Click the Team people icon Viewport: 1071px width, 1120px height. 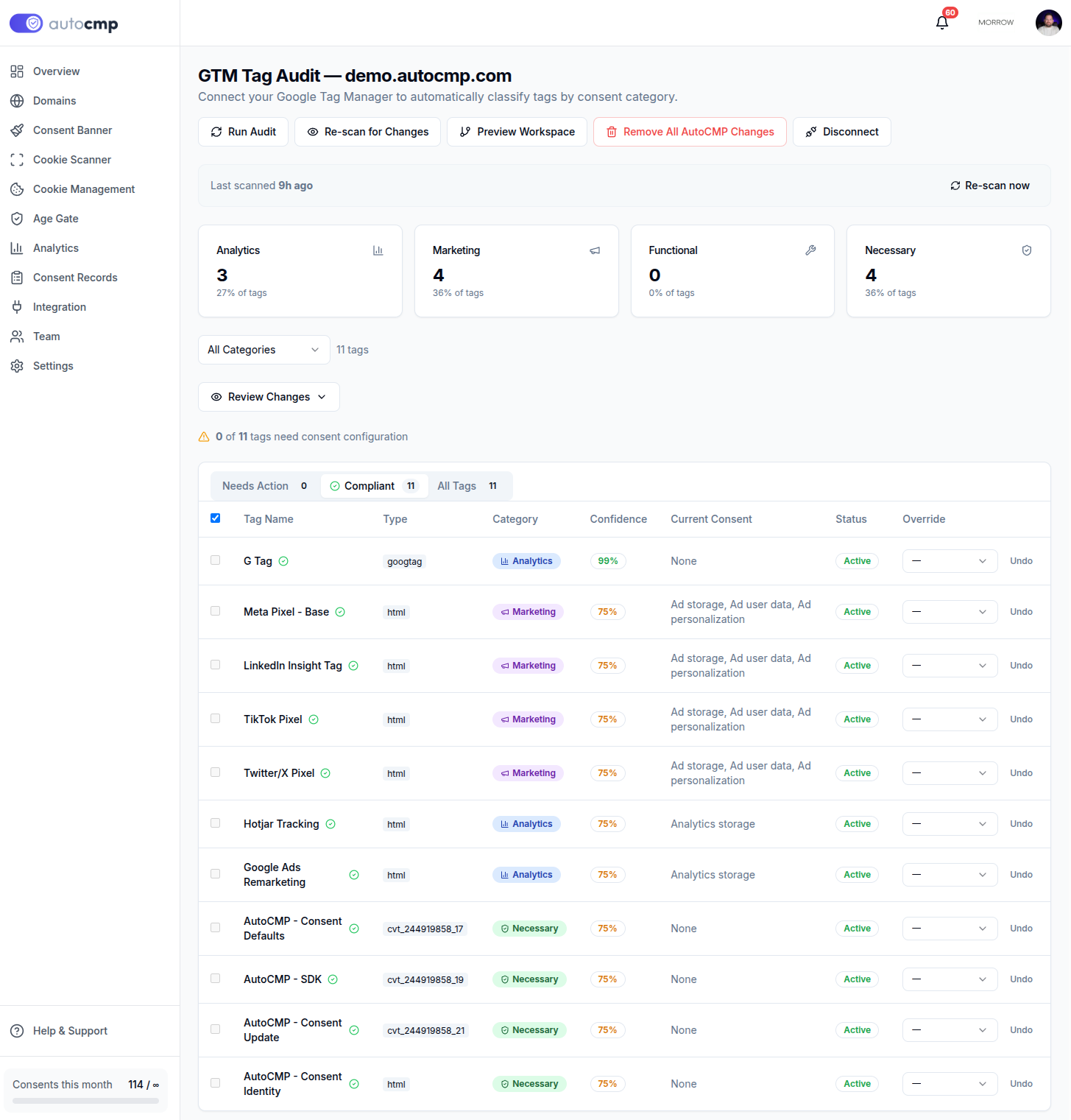(17, 337)
